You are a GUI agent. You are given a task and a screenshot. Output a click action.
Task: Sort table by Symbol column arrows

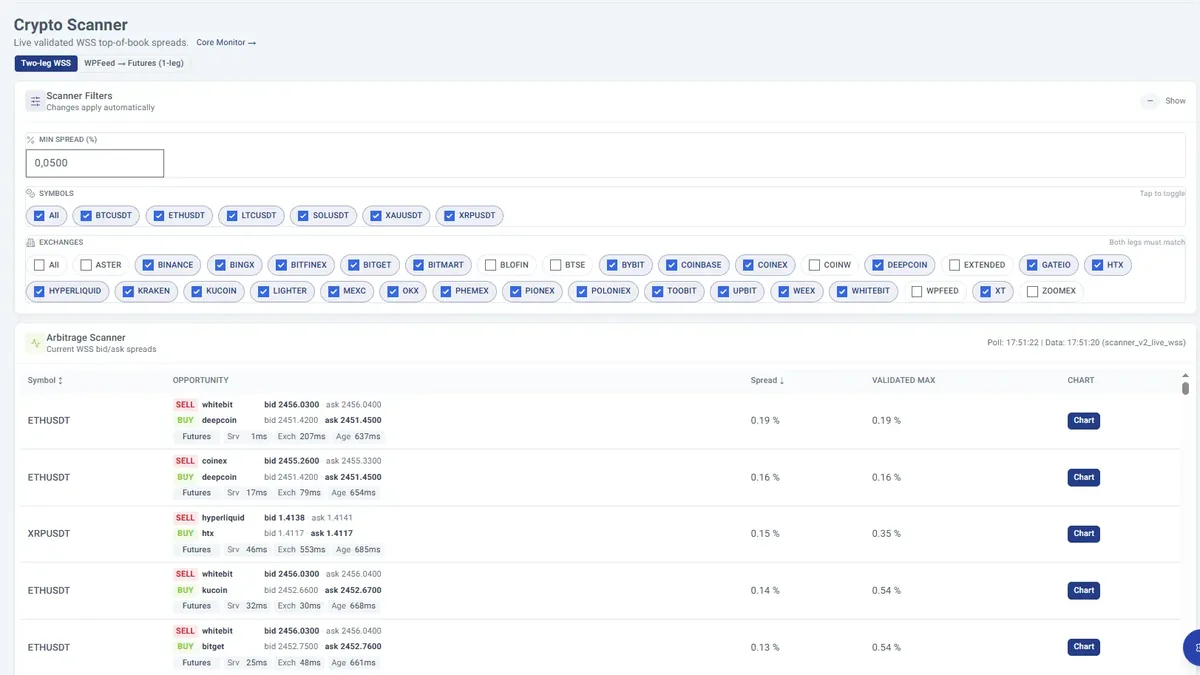tap(60, 380)
